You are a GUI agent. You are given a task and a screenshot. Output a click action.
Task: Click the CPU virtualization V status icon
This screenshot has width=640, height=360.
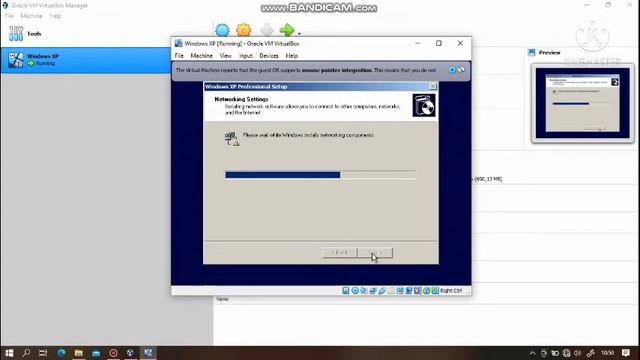point(417,291)
